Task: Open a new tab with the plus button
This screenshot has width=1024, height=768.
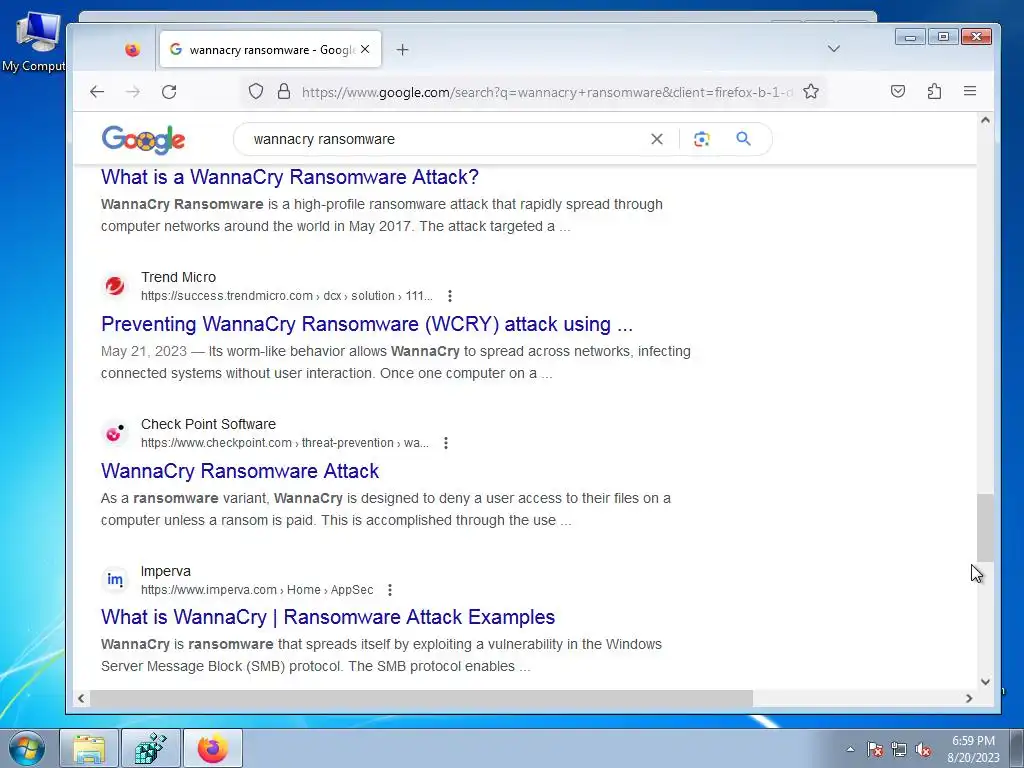Action: (x=402, y=50)
